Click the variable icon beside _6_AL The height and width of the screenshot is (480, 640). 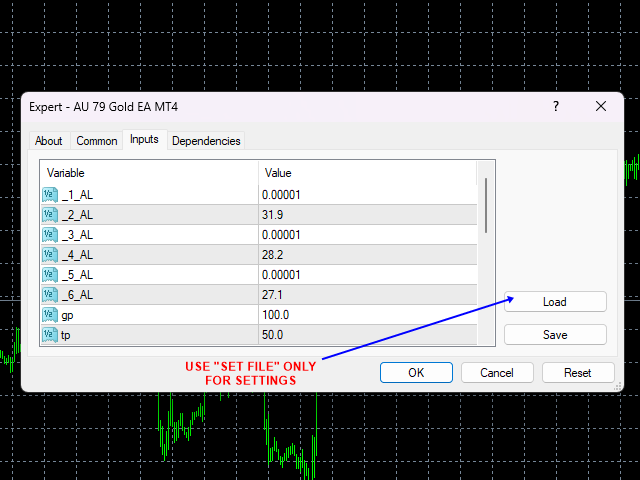point(50,295)
